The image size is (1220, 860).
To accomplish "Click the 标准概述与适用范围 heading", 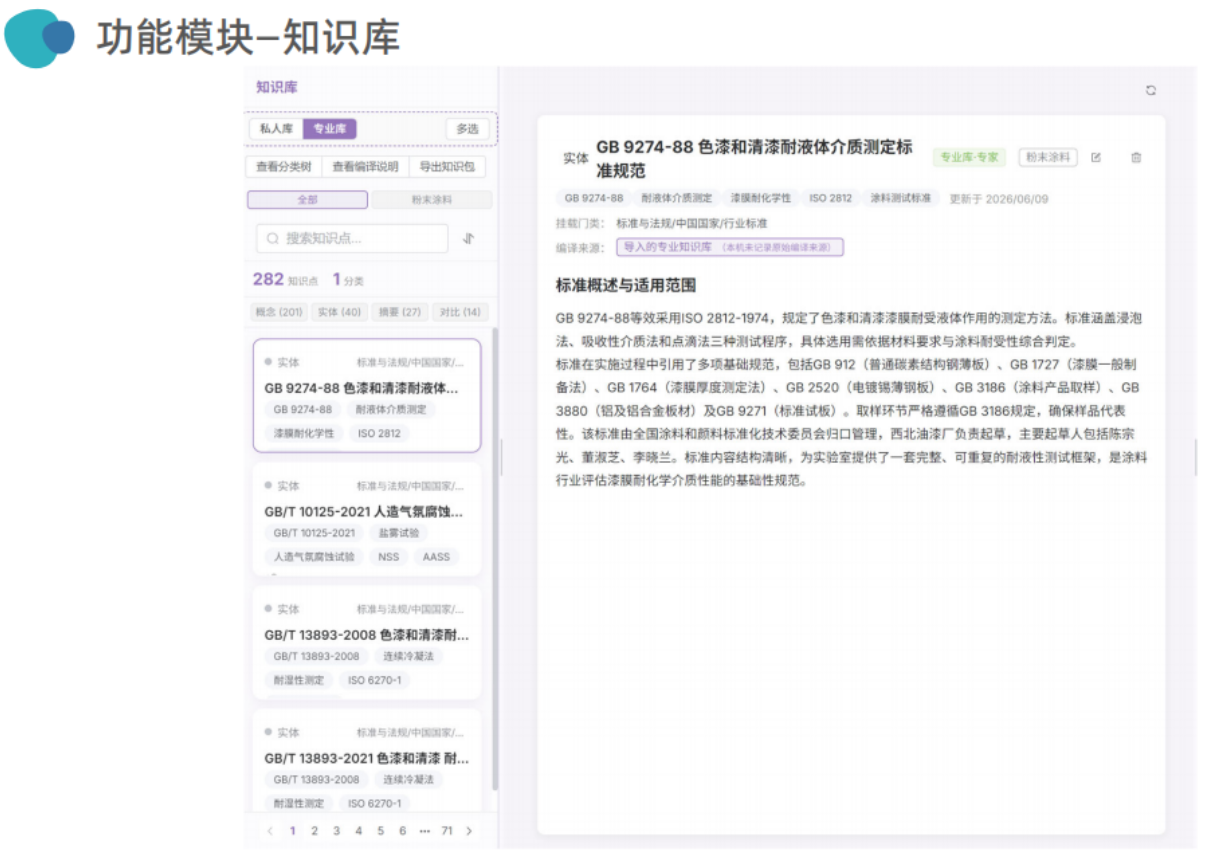I will (626, 285).
